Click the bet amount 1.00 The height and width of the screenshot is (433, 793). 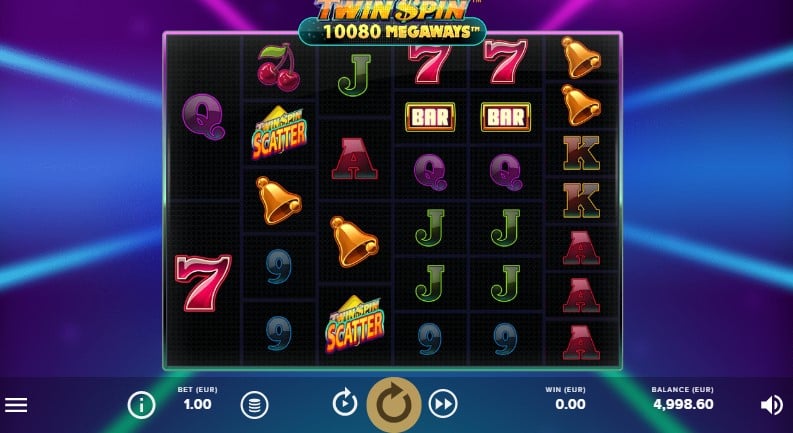coord(197,404)
